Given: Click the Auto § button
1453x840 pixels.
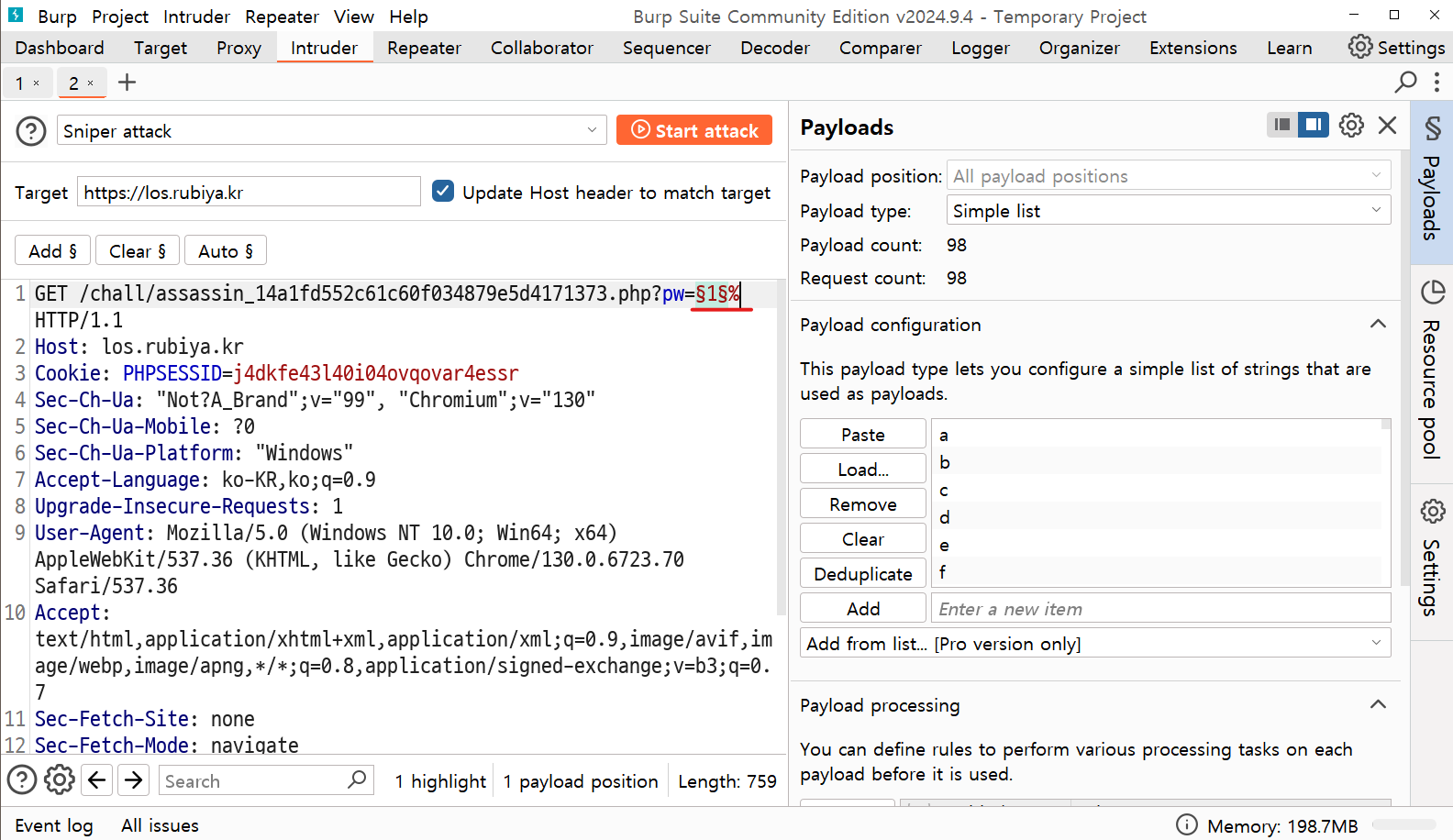Looking at the screenshot, I should (226, 250).
